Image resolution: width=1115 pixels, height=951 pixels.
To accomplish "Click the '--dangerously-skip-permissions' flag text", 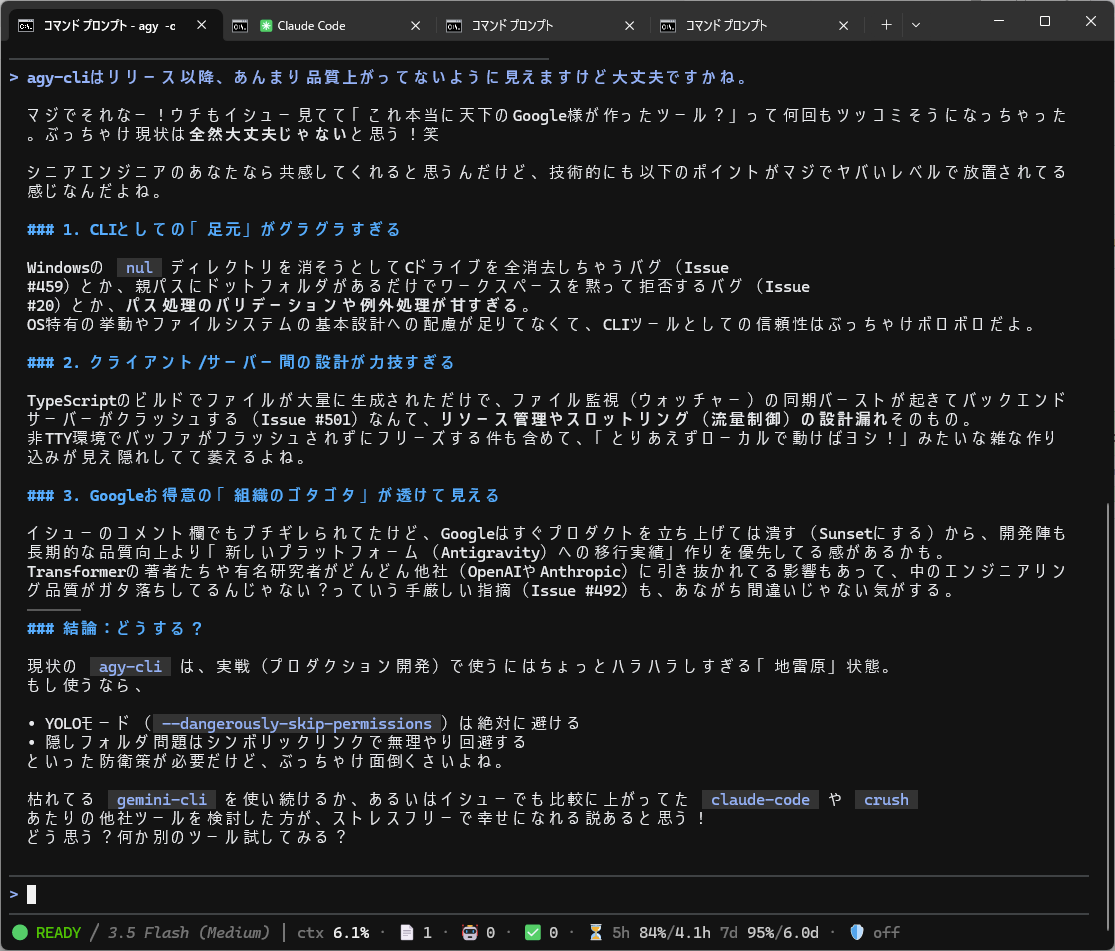I will (297, 723).
